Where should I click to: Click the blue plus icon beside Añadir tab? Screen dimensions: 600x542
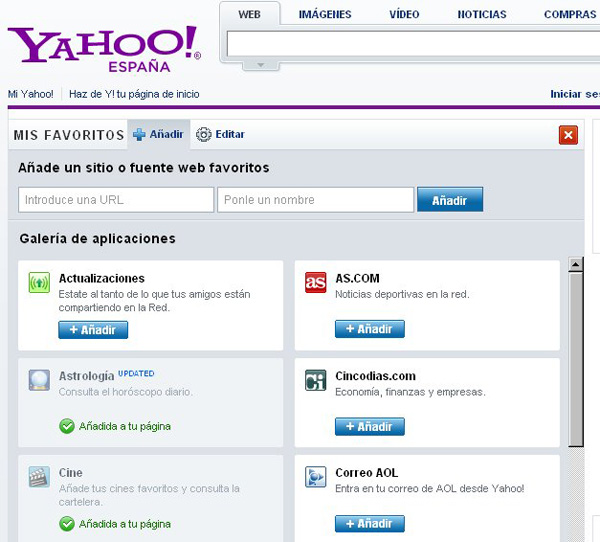click(139, 134)
